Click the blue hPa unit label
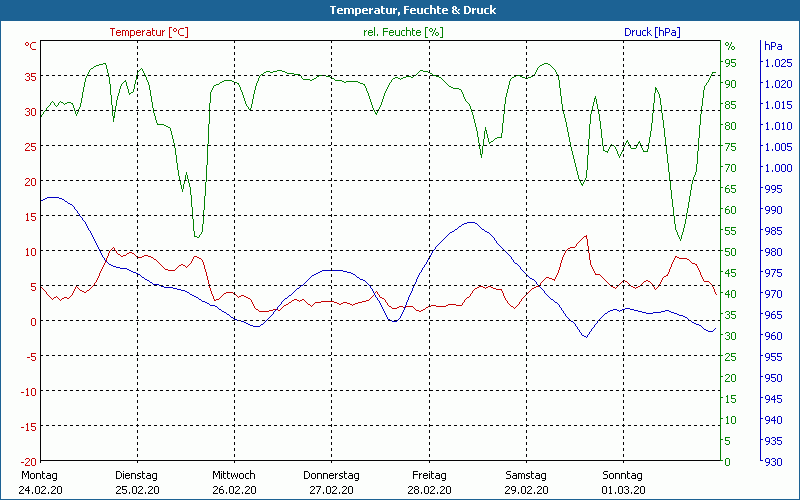 tap(773, 46)
